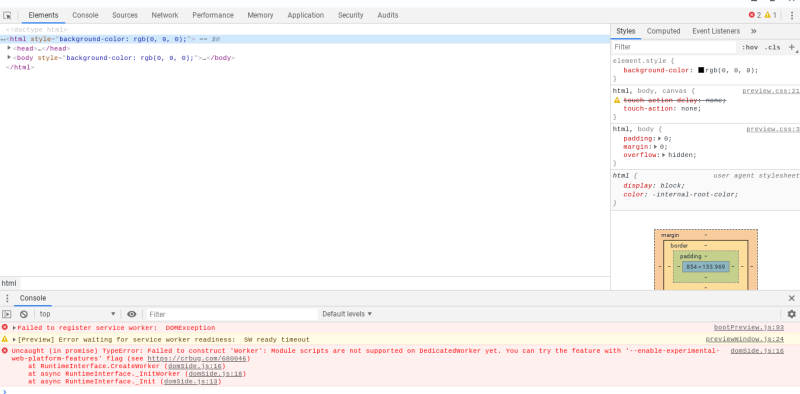Add a new style rule with plus icon
This screenshot has width=800, height=394.
coord(792,47)
